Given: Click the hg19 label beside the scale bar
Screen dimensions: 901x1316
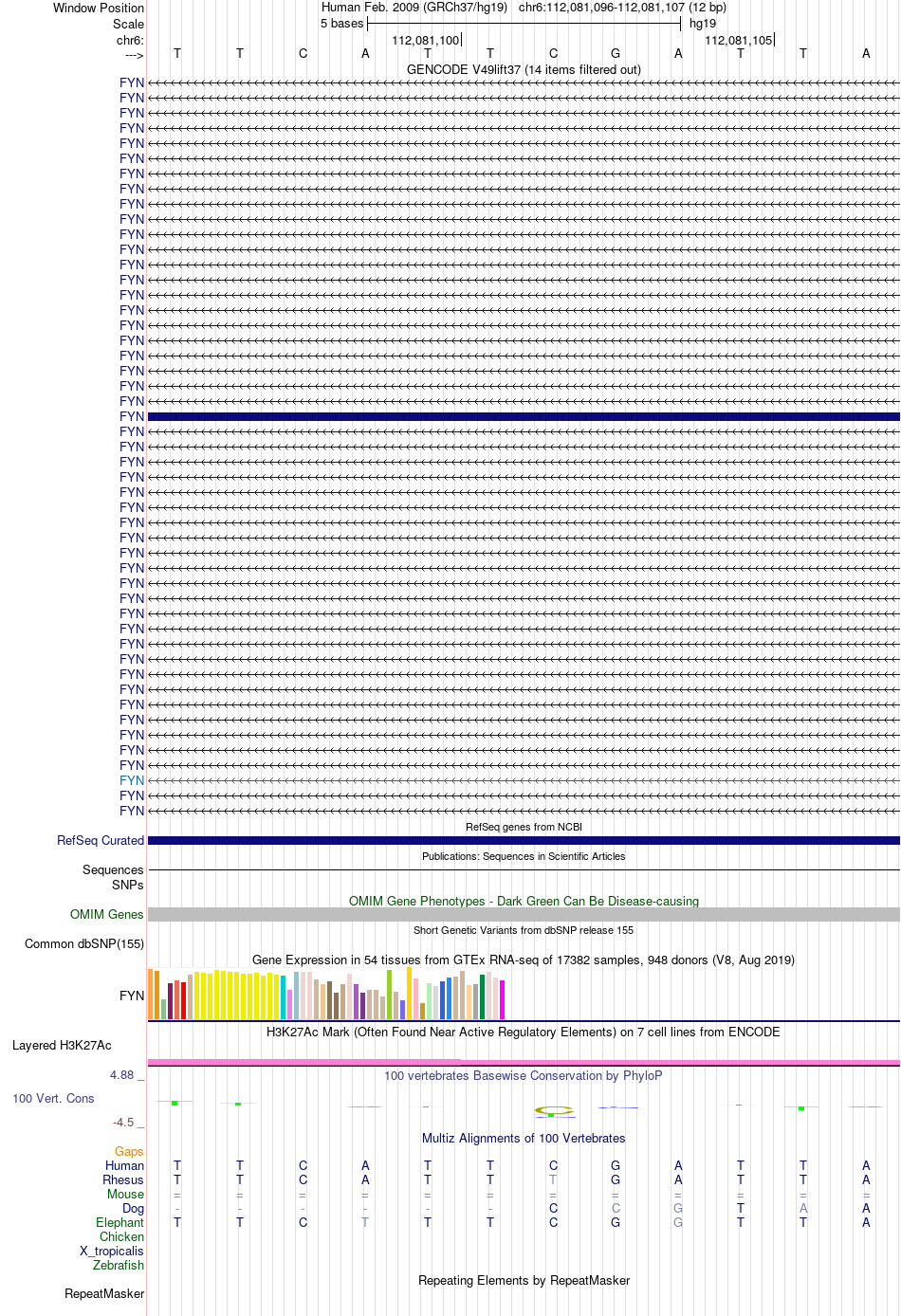Looking at the screenshot, I should pos(703,24).
